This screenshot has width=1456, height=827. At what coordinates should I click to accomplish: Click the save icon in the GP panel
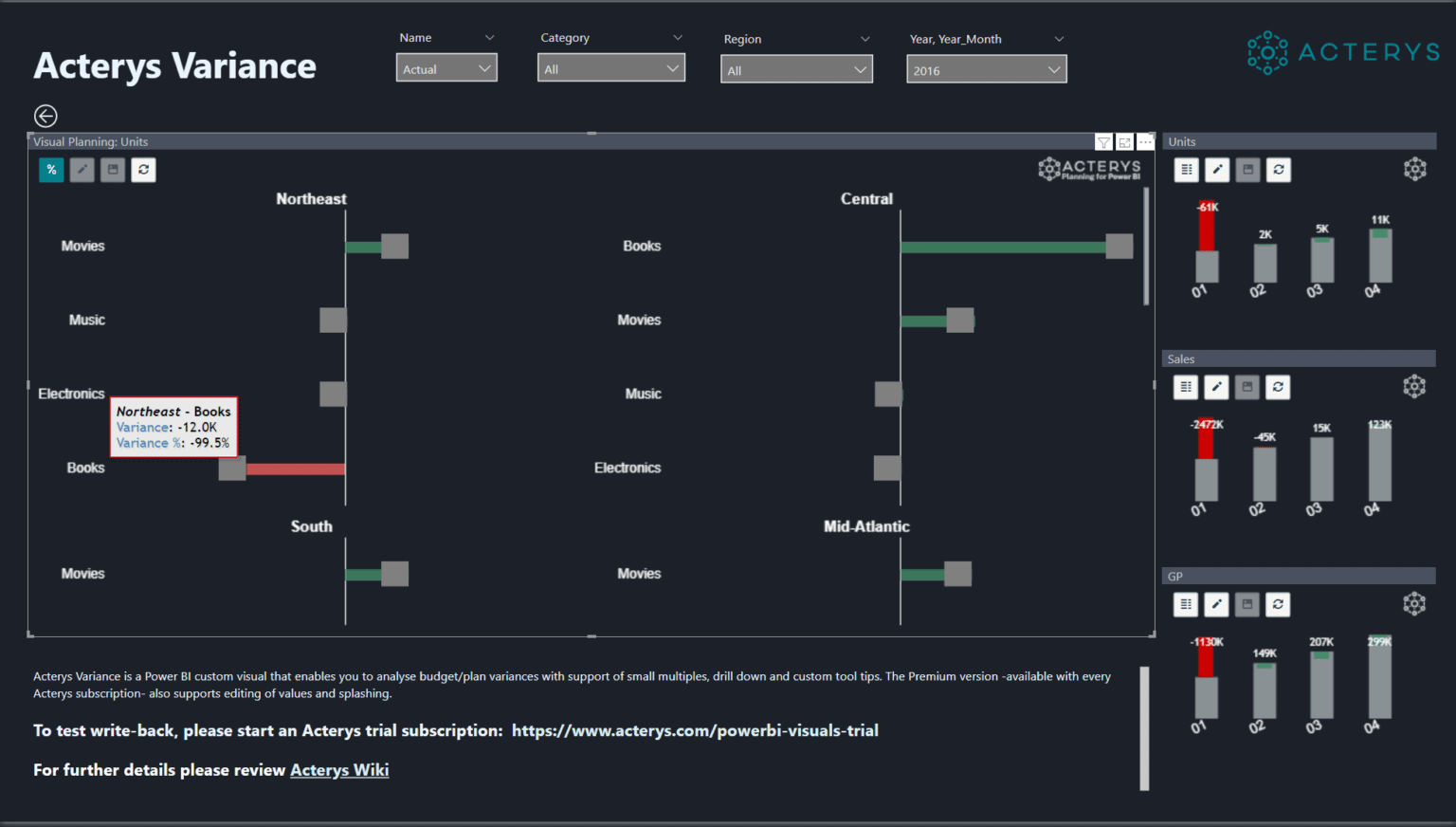[1247, 604]
